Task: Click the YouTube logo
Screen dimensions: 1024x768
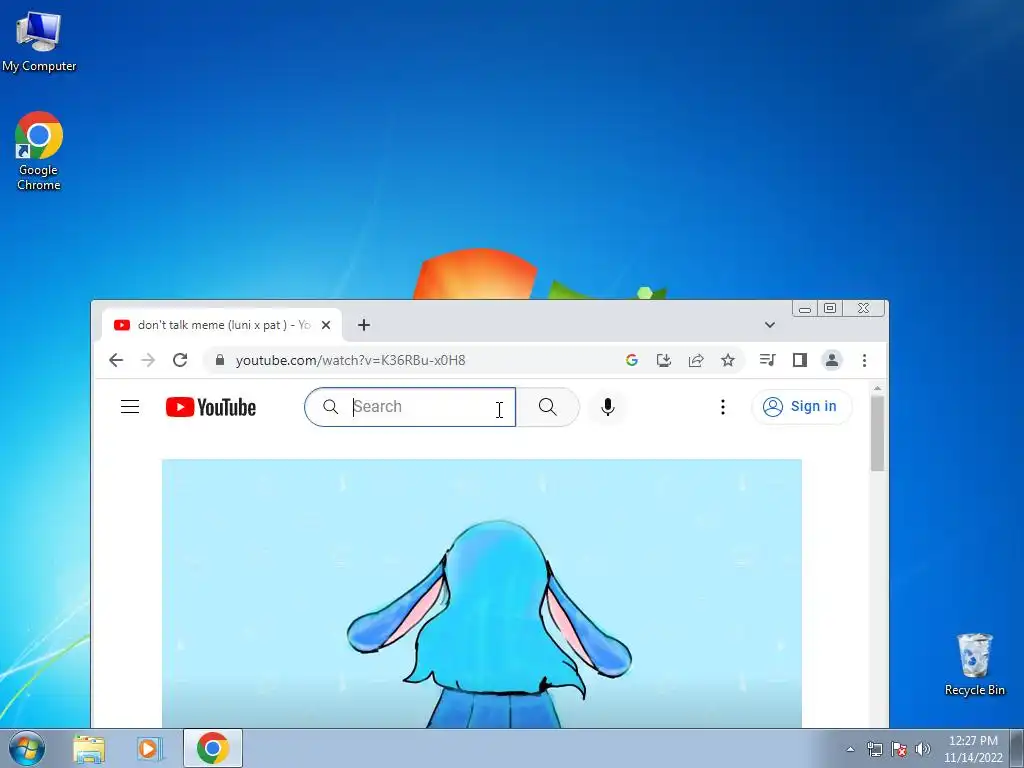Action: (210, 407)
